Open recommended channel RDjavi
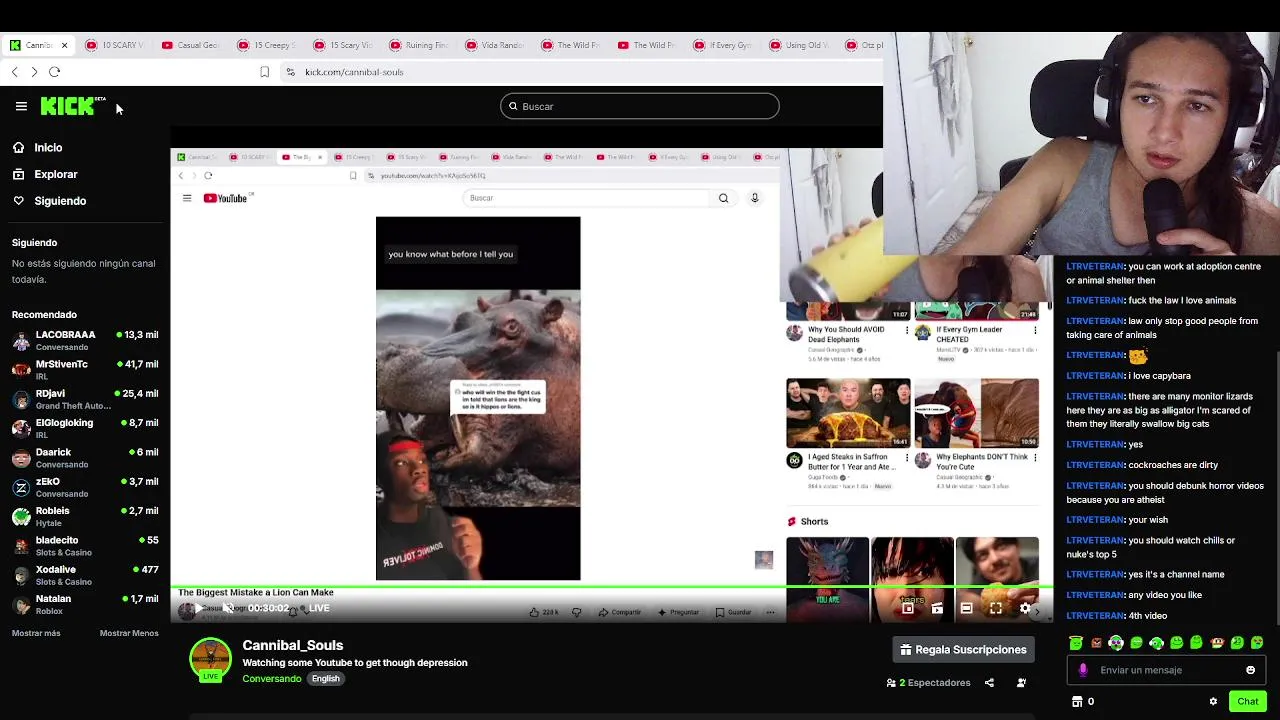Screen dimensions: 1280x720 tap(85, 399)
